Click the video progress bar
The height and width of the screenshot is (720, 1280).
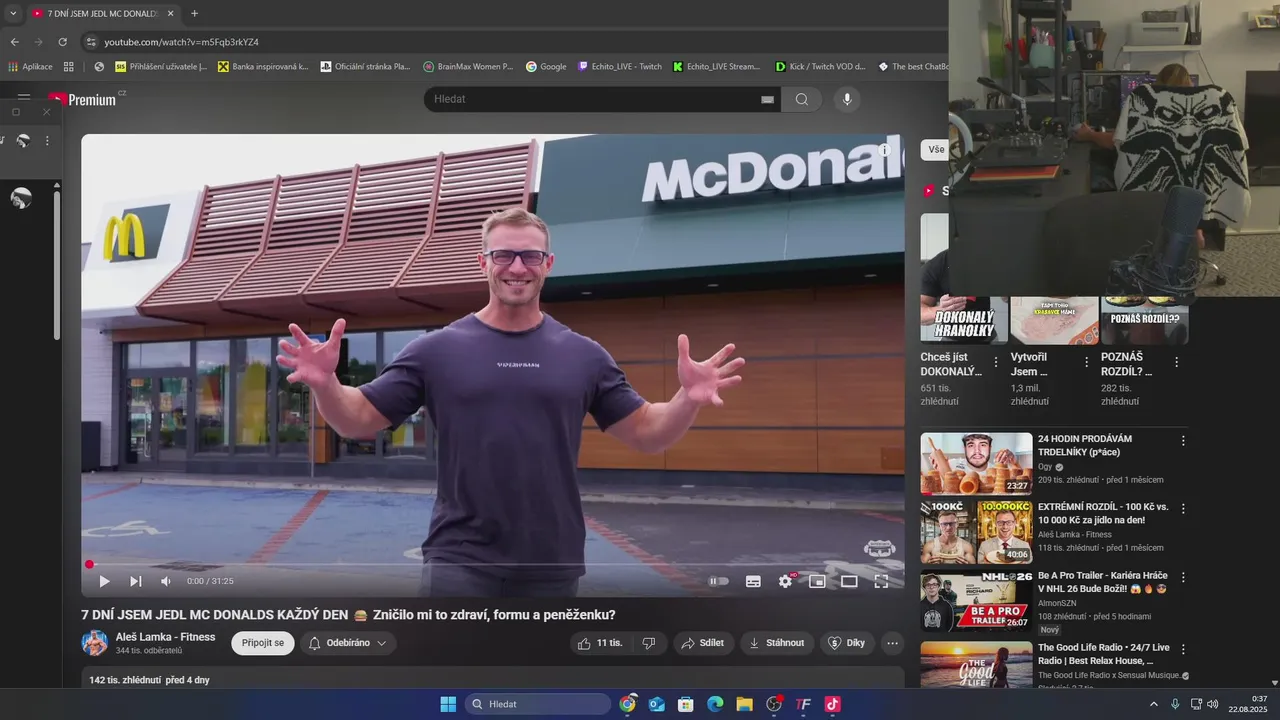pos(493,565)
